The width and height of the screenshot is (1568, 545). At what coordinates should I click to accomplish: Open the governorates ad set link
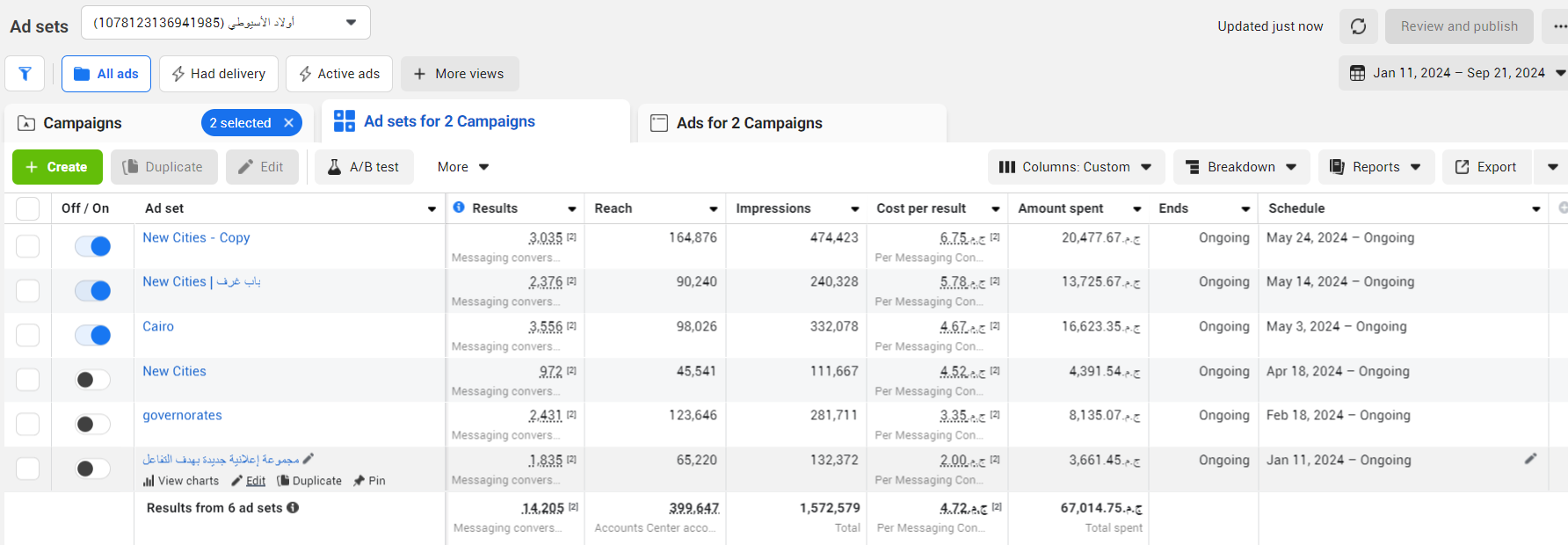click(x=182, y=415)
